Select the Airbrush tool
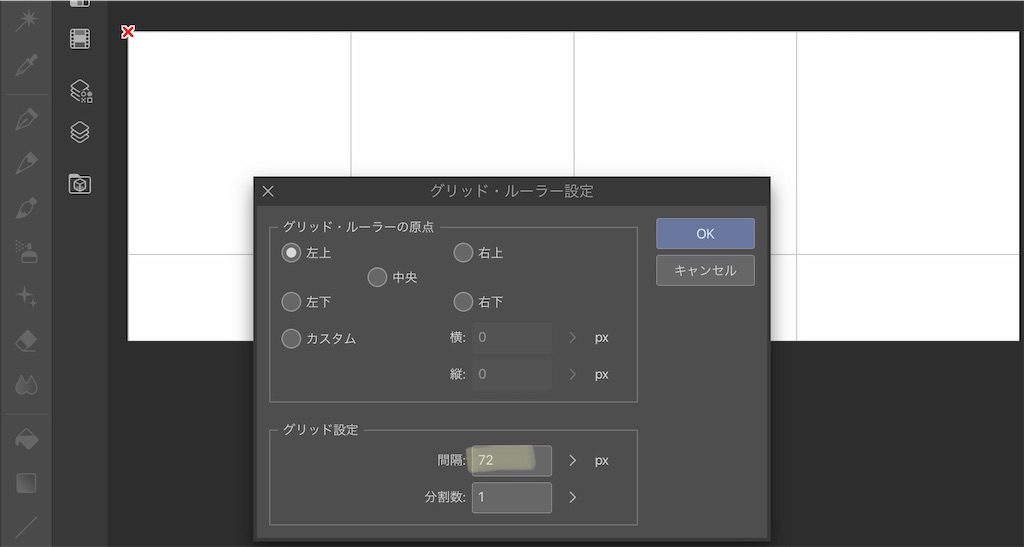Viewport: 1024px width, 547px height. click(x=26, y=251)
